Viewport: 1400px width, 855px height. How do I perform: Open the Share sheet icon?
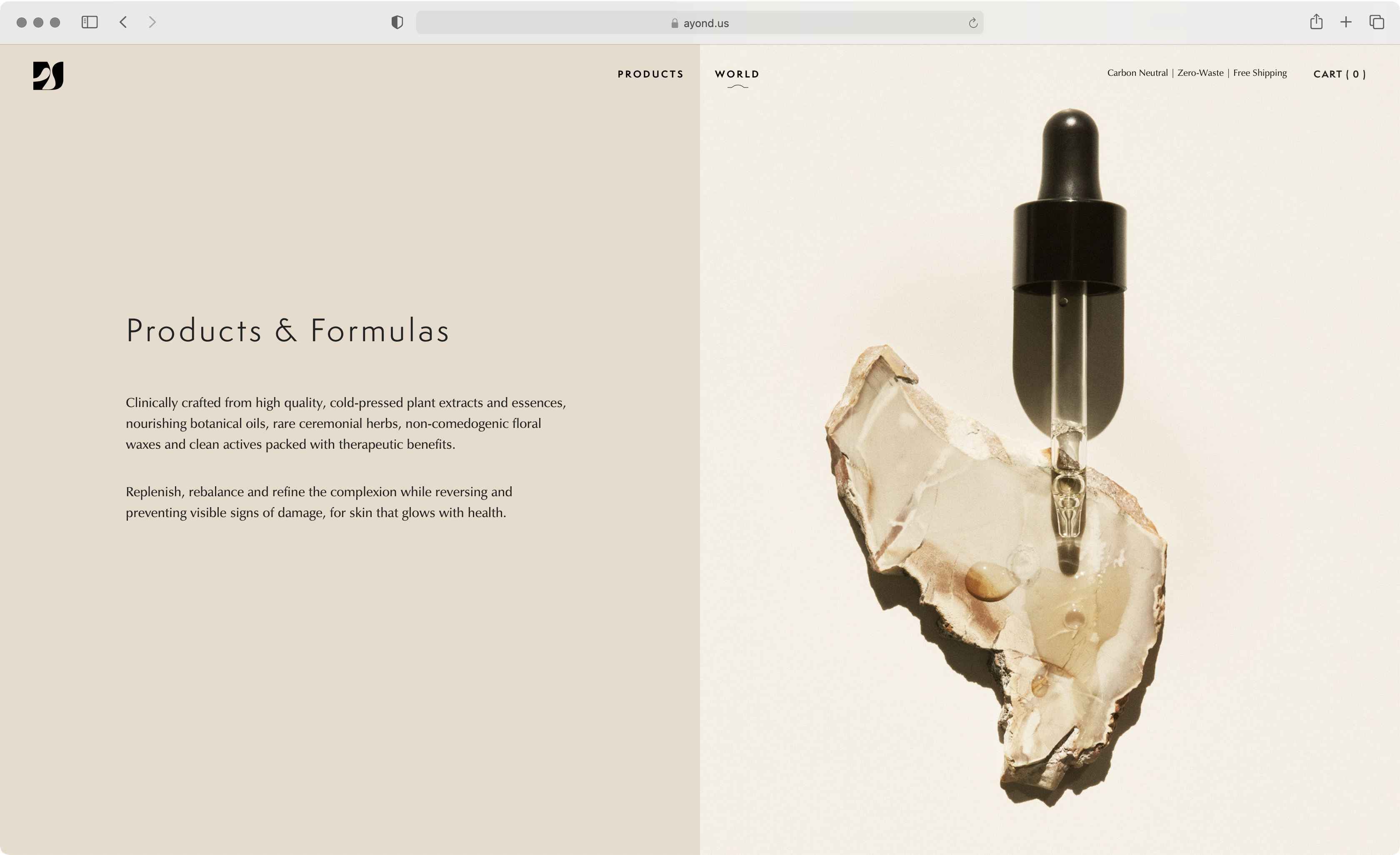click(1317, 22)
